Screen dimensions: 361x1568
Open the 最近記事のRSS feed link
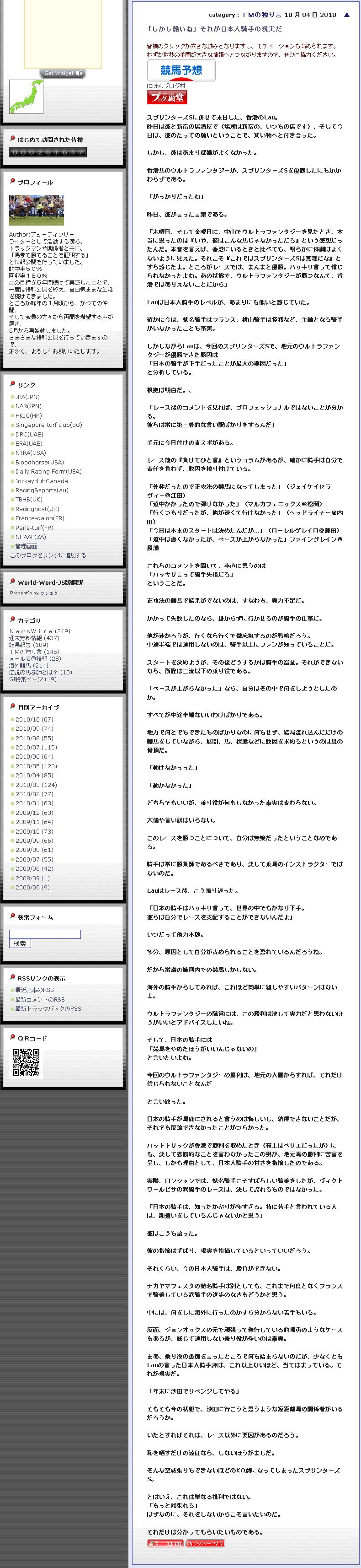pyautogui.click(x=34, y=990)
